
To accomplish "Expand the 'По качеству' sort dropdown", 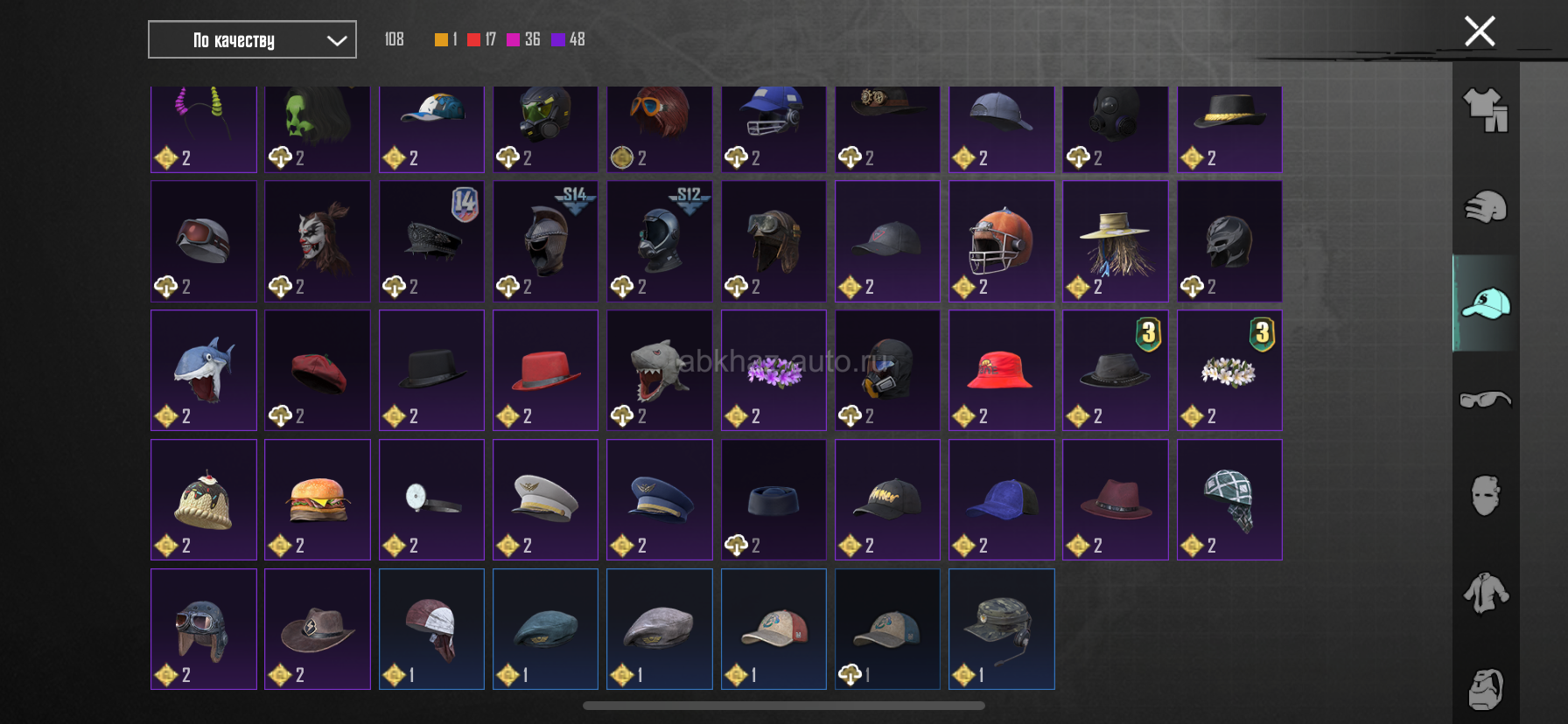I will point(252,39).
